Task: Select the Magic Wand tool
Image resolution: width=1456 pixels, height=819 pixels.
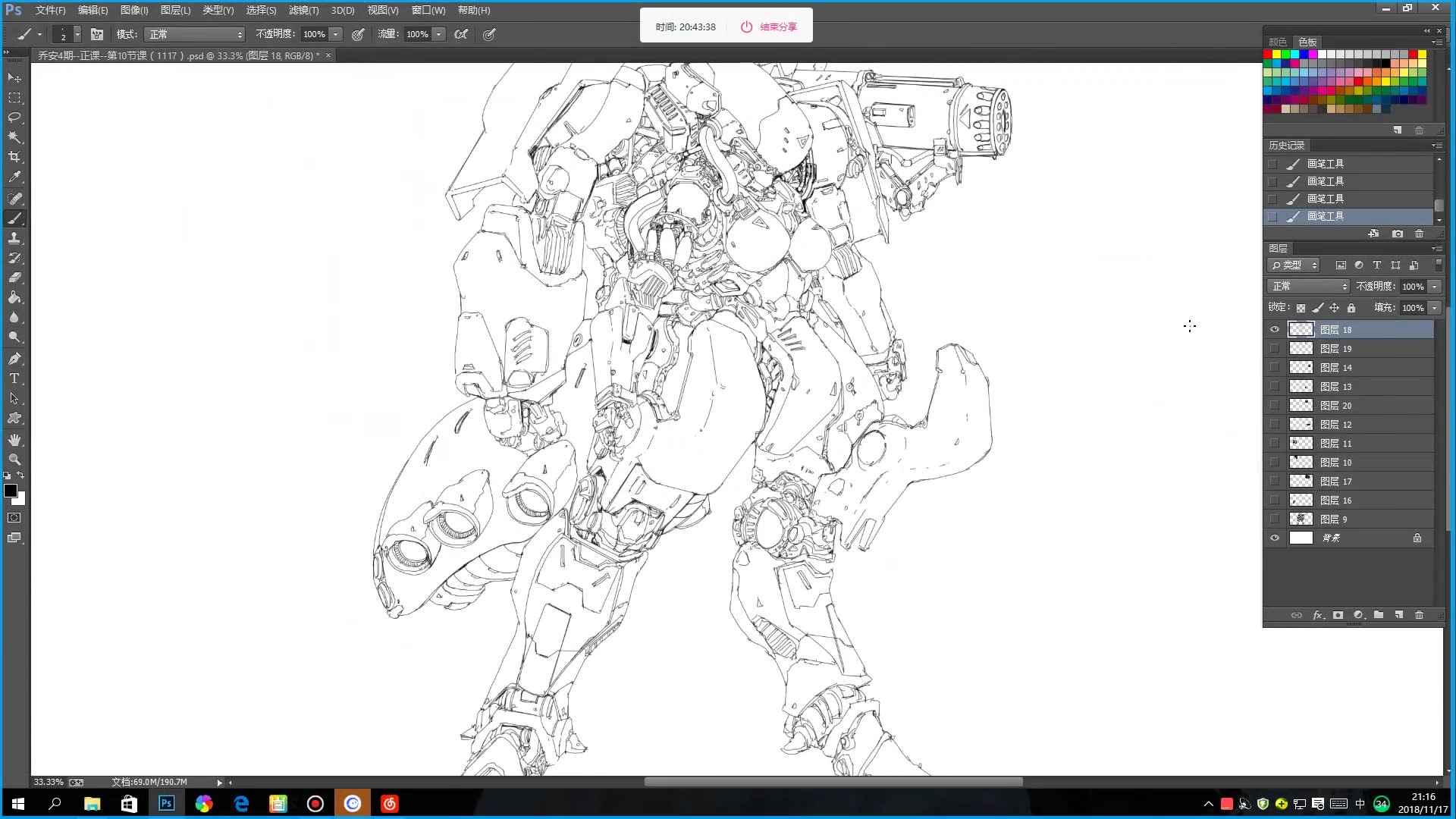Action: [14, 137]
